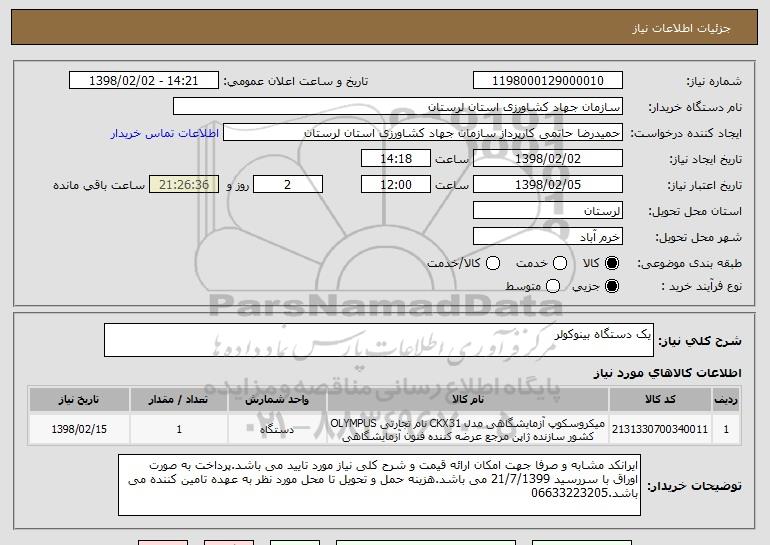Click the نام کالا column header

468,400
